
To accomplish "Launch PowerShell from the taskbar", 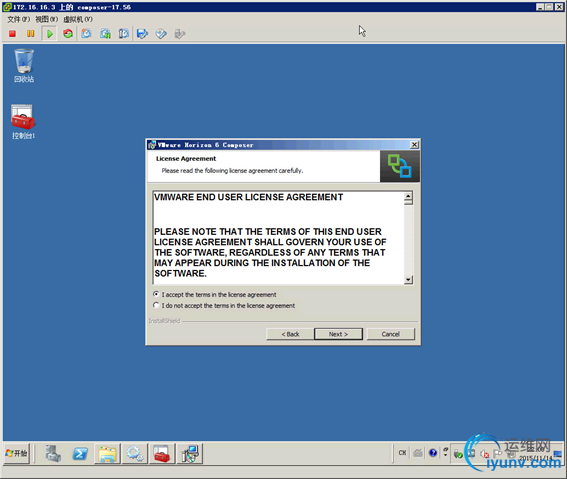I will point(80,453).
